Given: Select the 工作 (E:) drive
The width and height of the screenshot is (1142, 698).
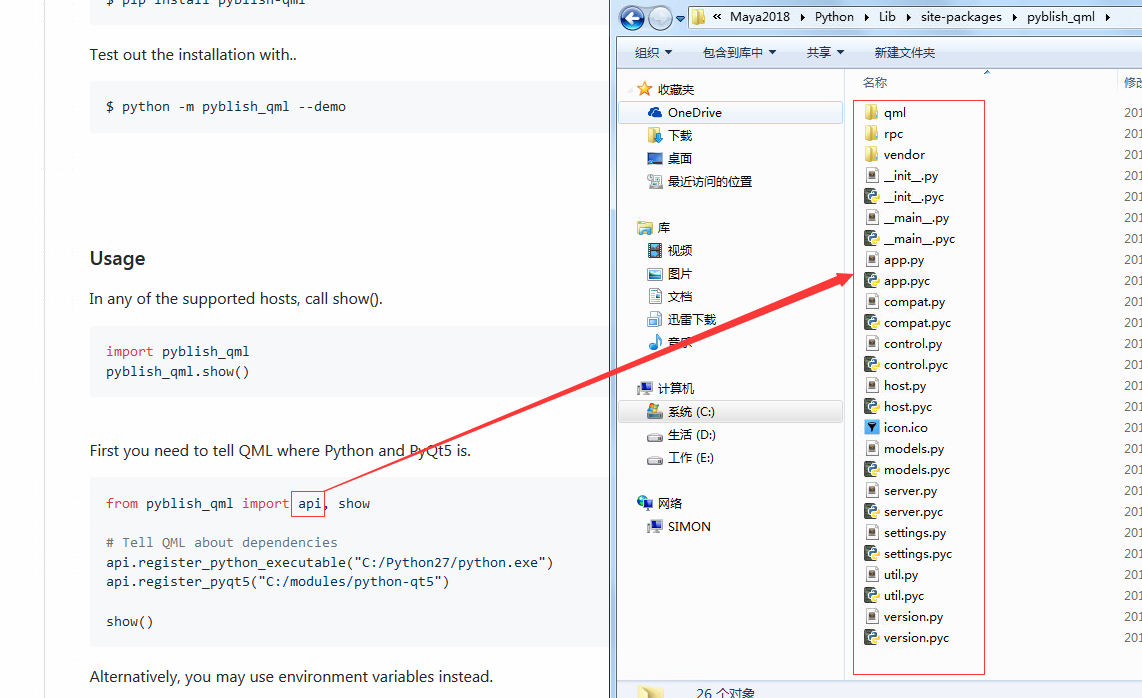Looking at the screenshot, I should click(x=680, y=458).
